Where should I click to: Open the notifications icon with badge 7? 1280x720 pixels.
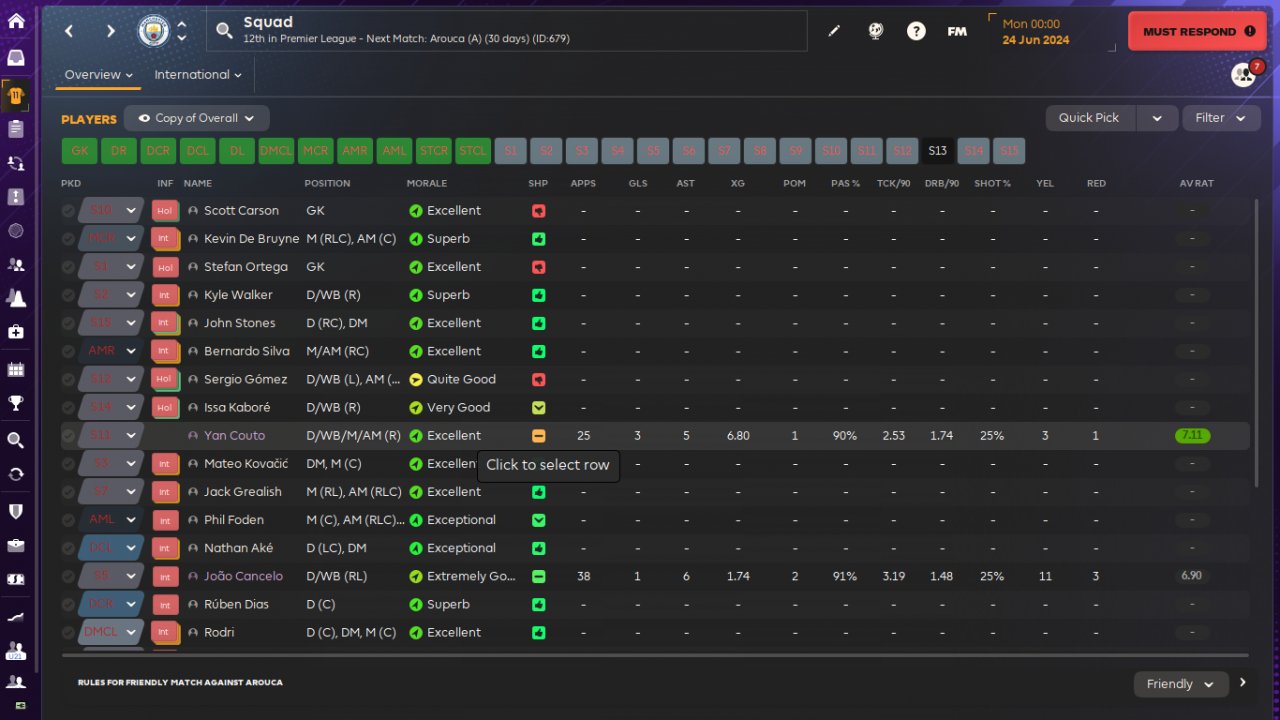[1244, 74]
